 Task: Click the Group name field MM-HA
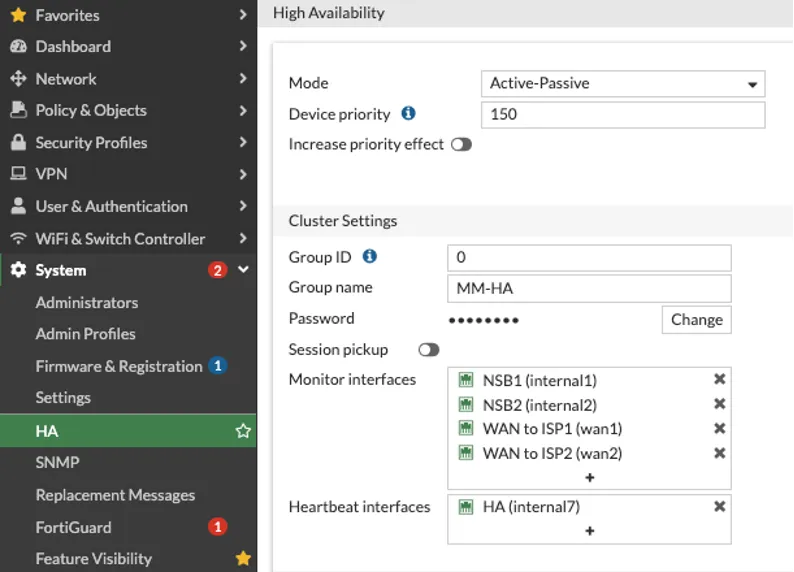[589, 289]
